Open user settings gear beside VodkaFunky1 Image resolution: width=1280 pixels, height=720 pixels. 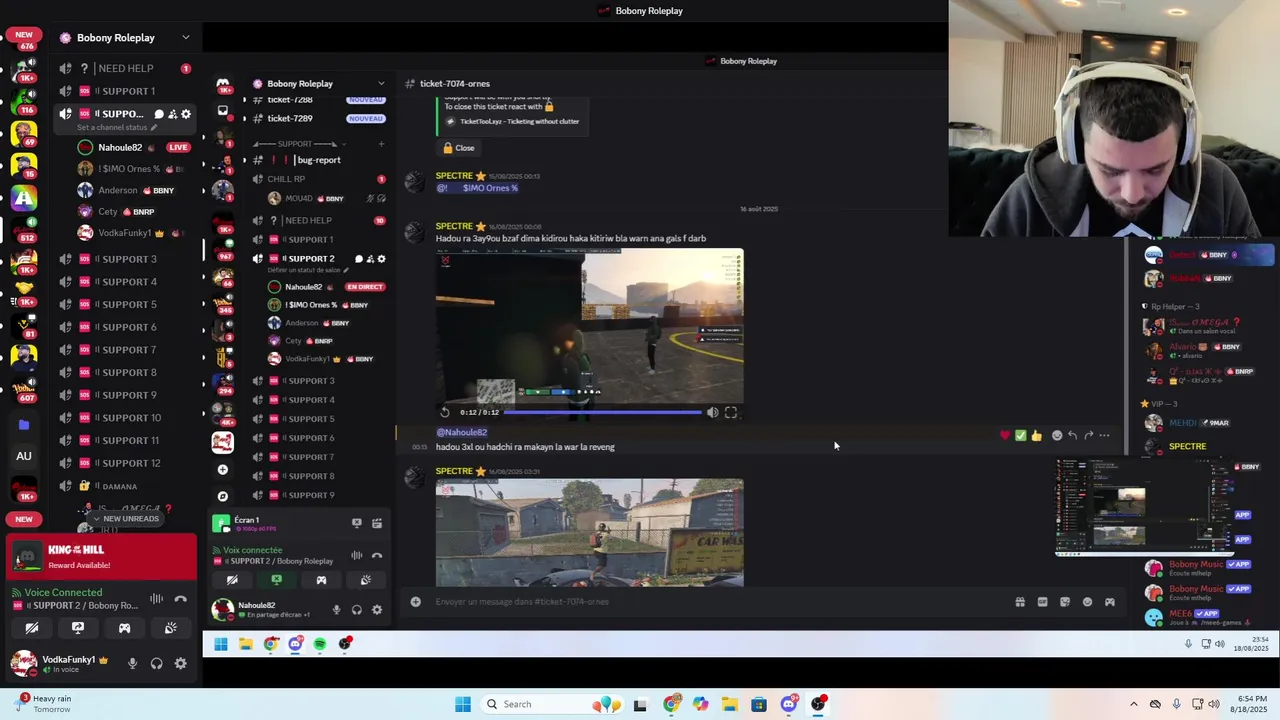tap(180, 663)
